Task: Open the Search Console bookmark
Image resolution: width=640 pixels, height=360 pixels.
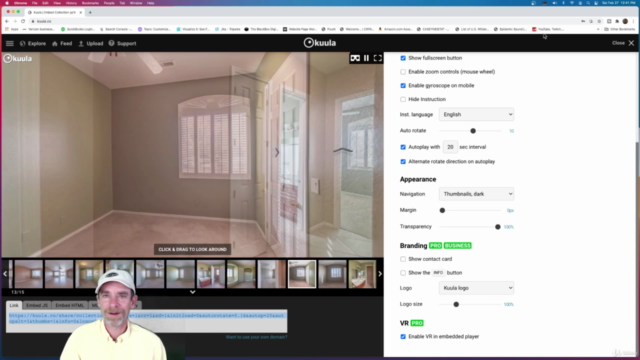Action: tap(116, 29)
